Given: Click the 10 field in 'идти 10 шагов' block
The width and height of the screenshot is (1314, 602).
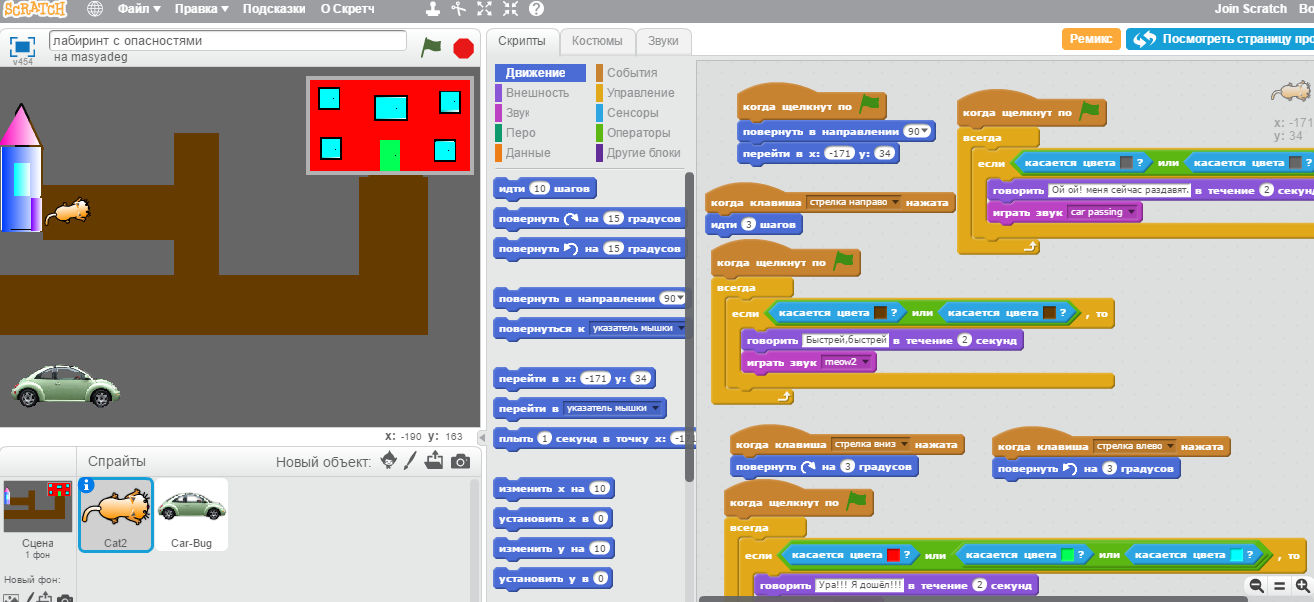Looking at the screenshot, I should [x=539, y=188].
